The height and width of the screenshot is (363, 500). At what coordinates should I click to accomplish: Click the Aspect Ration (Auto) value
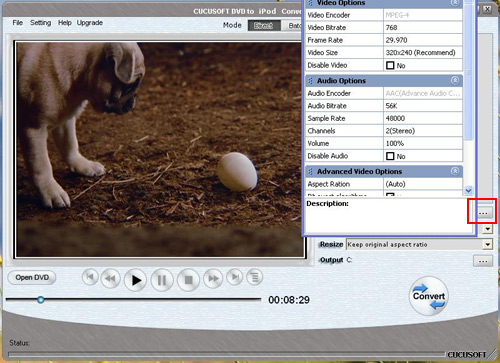tap(423, 184)
